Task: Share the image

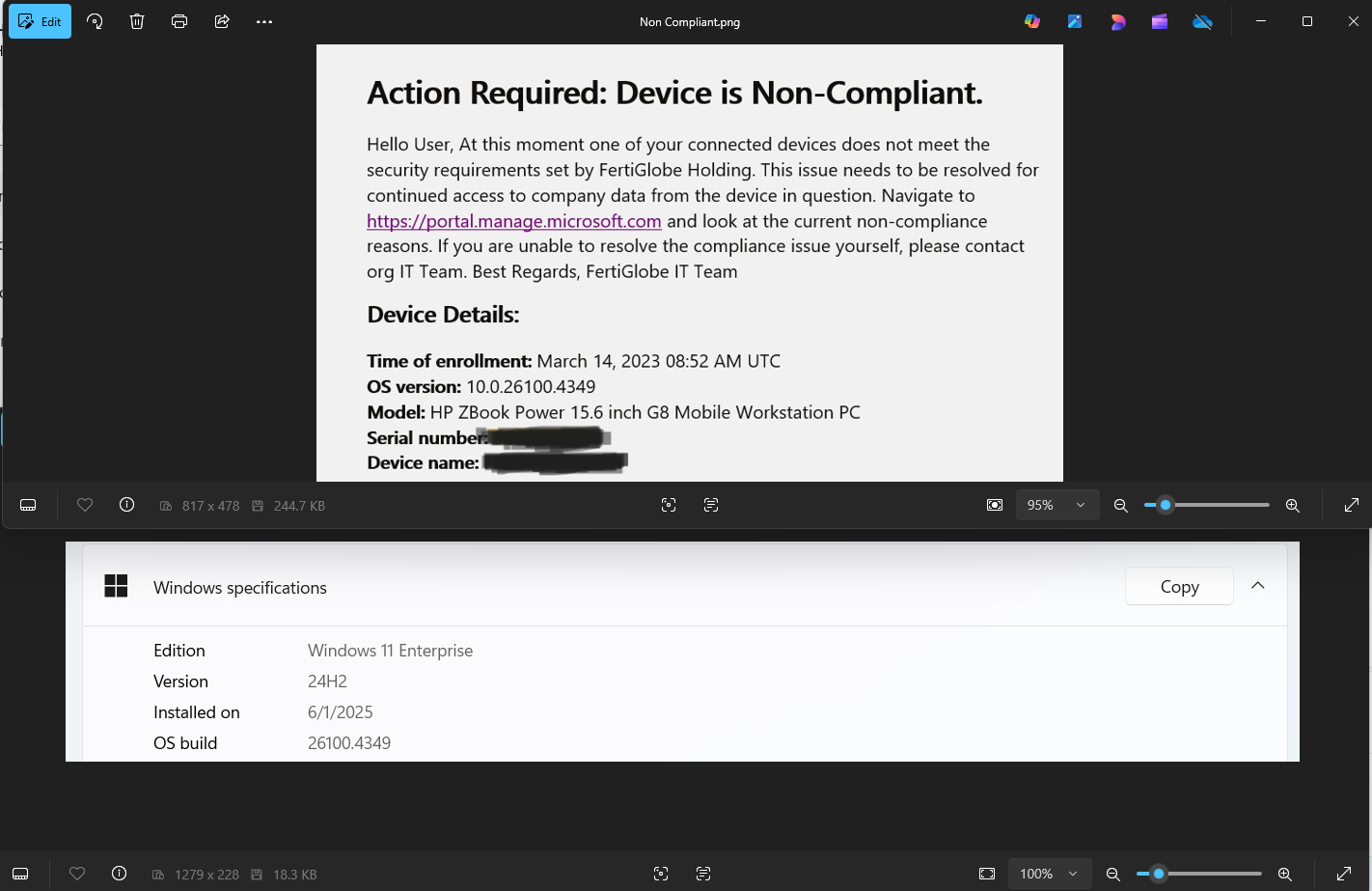Action: coord(222,21)
